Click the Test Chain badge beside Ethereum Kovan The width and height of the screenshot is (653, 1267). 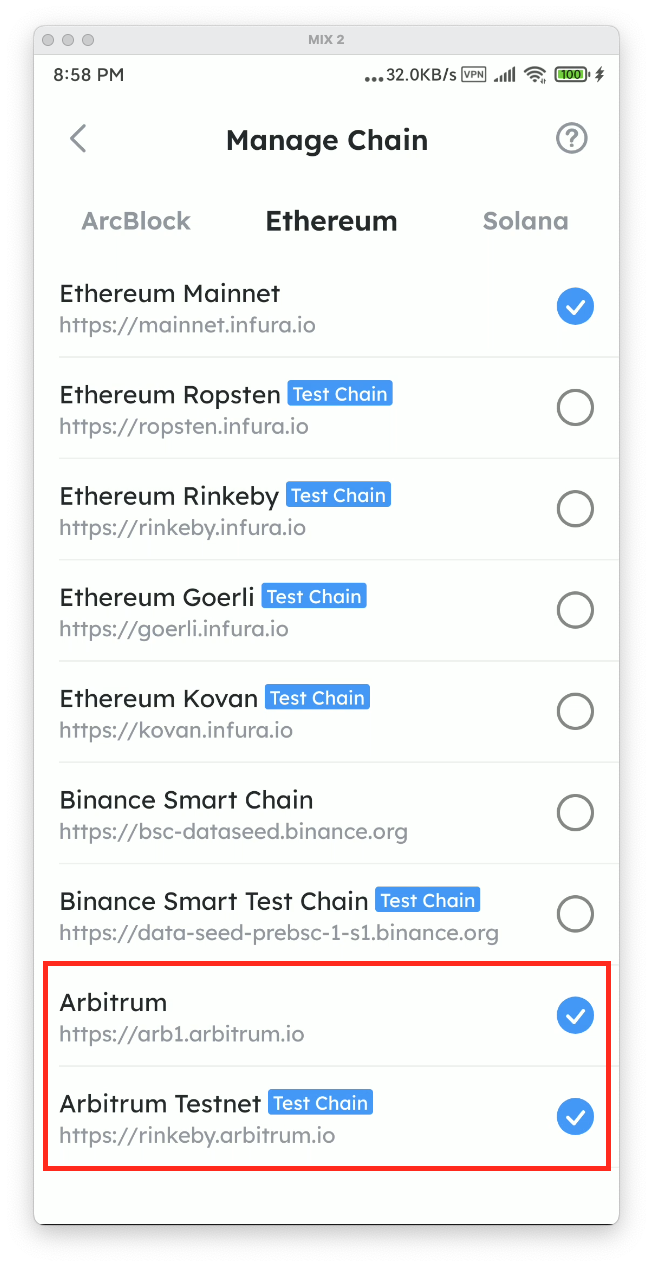click(x=317, y=698)
